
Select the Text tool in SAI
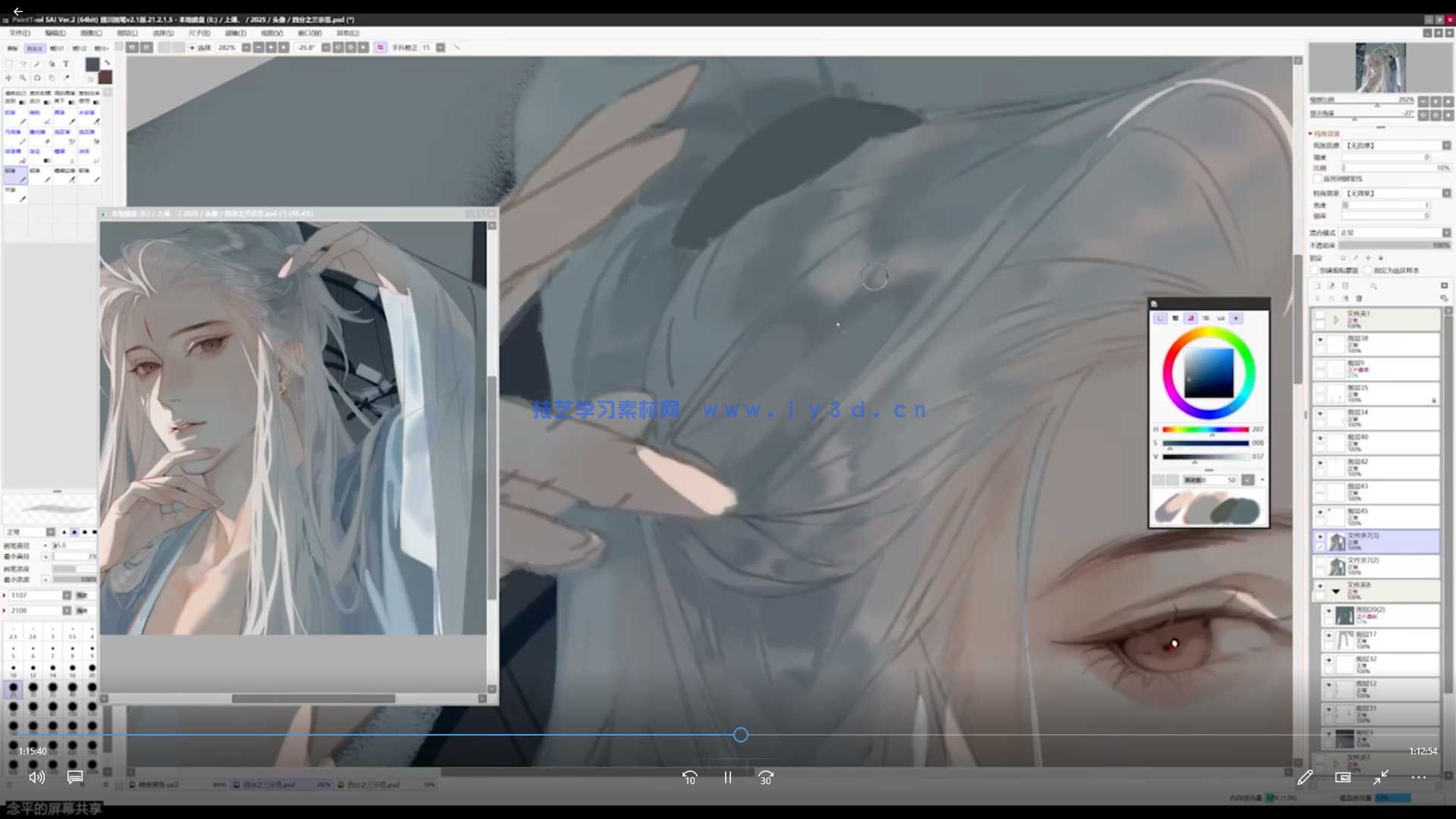tap(66, 64)
